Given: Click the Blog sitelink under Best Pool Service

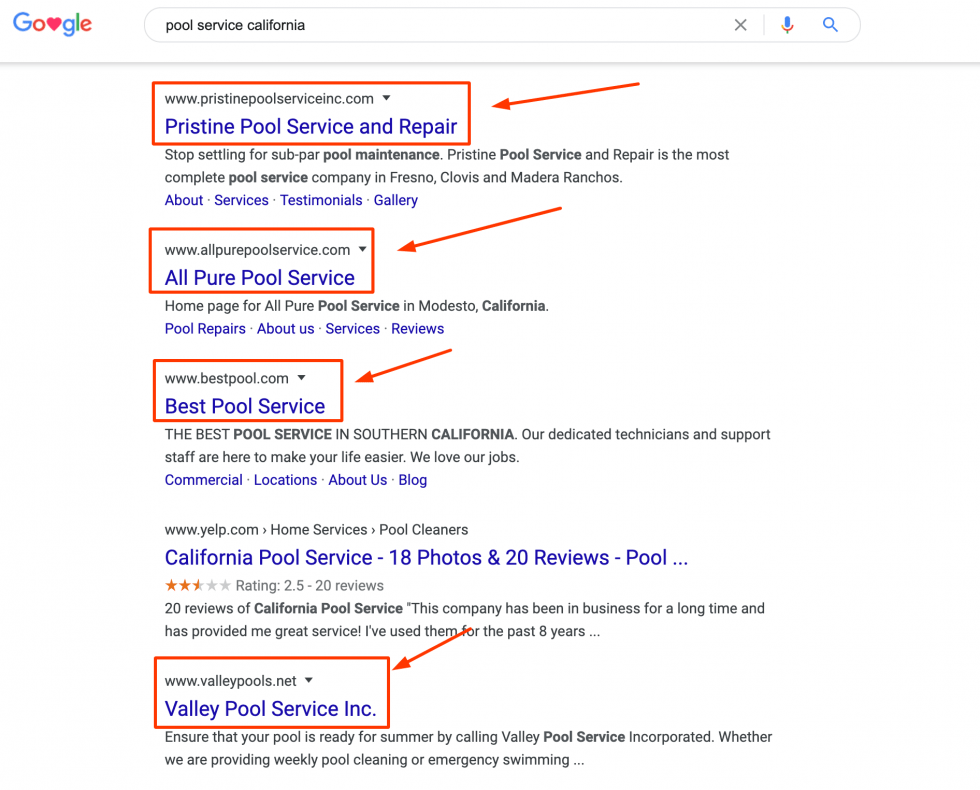Looking at the screenshot, I should pos(413,480).
